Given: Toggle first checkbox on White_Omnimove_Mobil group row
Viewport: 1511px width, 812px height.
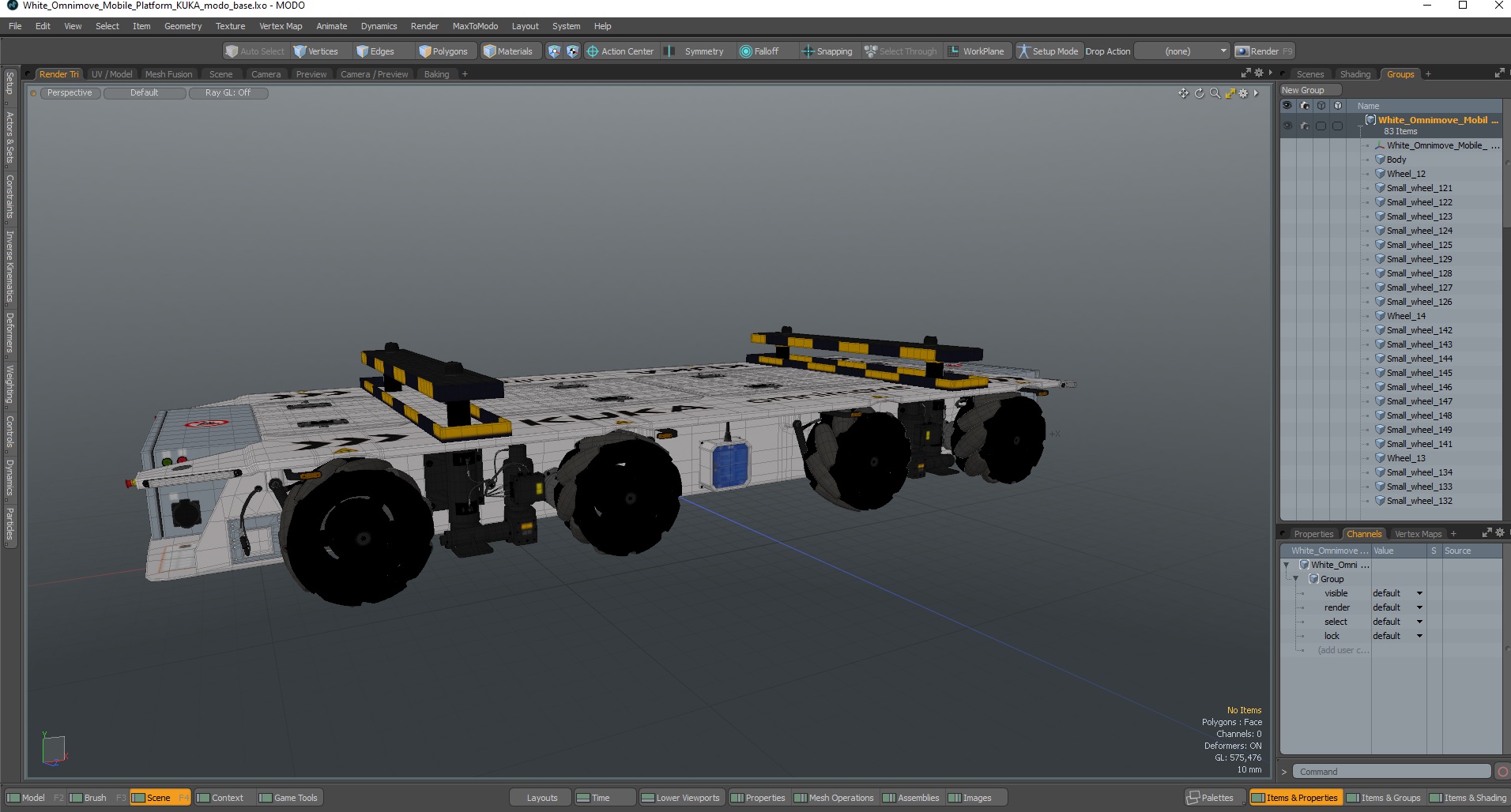Looking at the screenshot, I should tap(1321, 126).
